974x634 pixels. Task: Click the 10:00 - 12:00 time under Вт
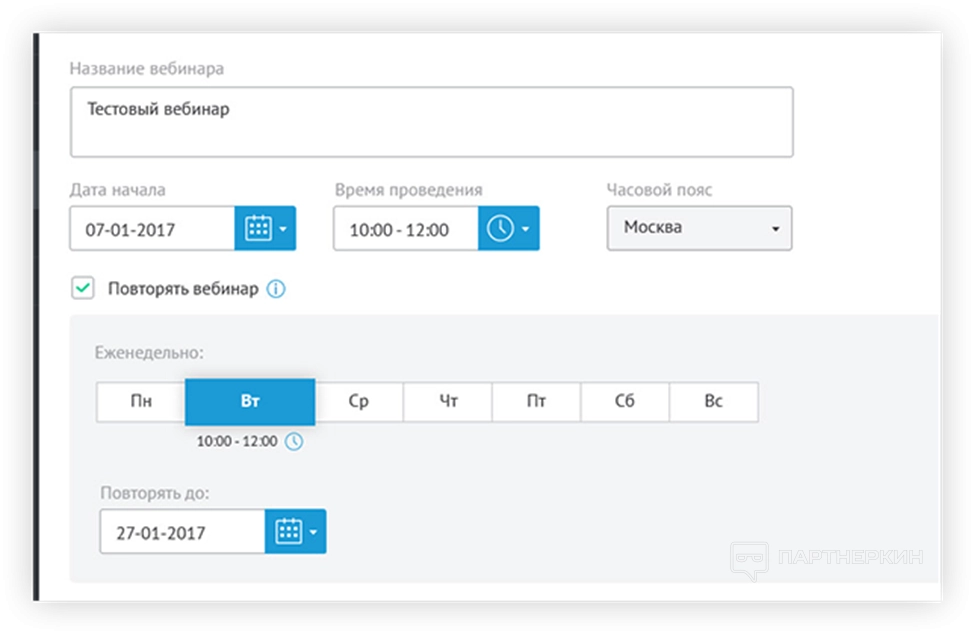click(237, 441)
